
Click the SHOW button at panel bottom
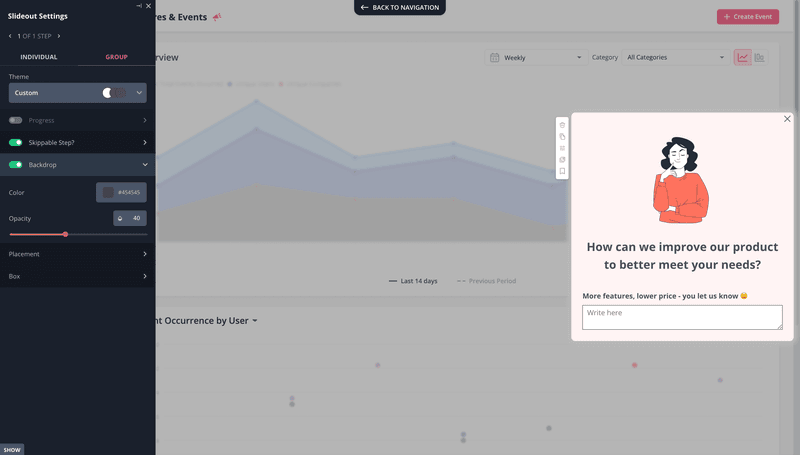[12, 449]
